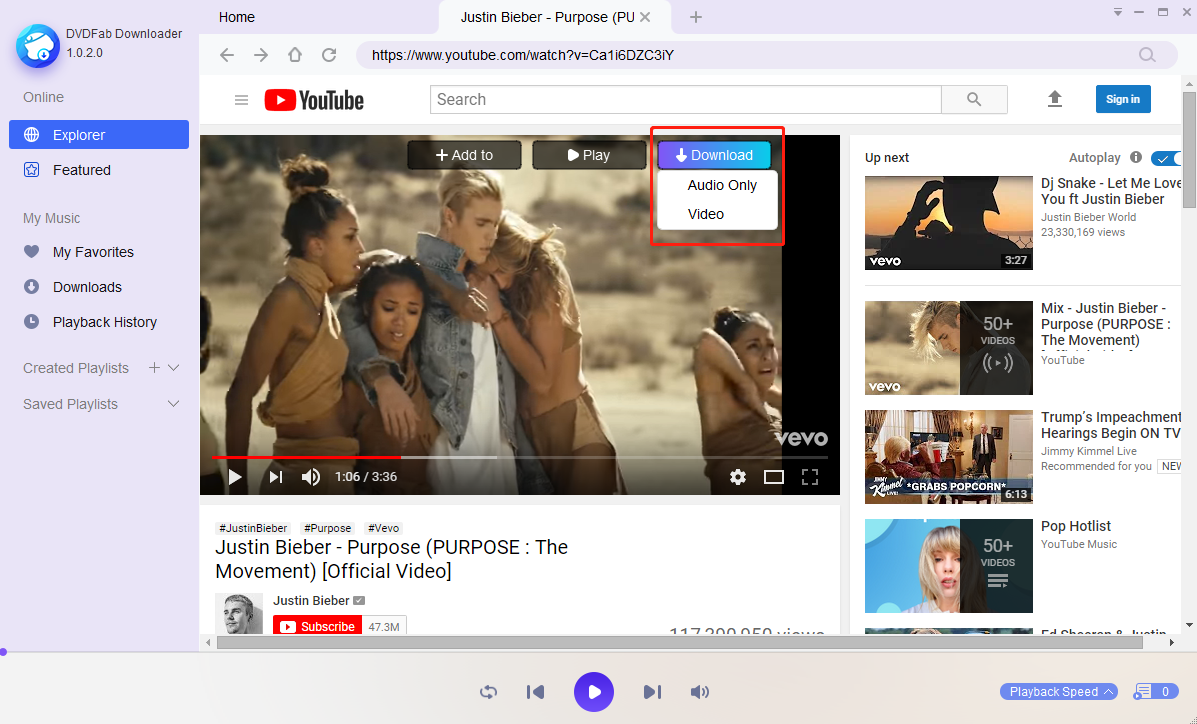Toggle theater mode in video player
This screenshot has height=724, width=1197.
point(774,477)
